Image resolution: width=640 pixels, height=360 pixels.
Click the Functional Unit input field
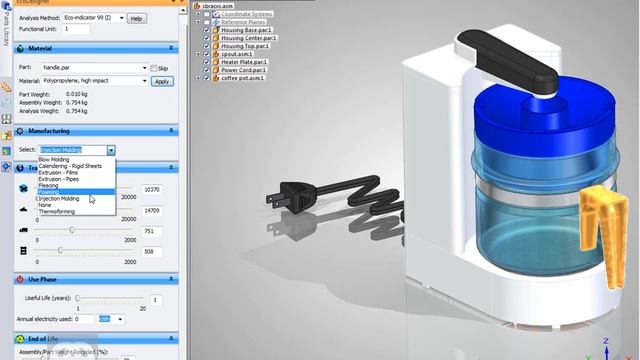[x=76, y=29]
